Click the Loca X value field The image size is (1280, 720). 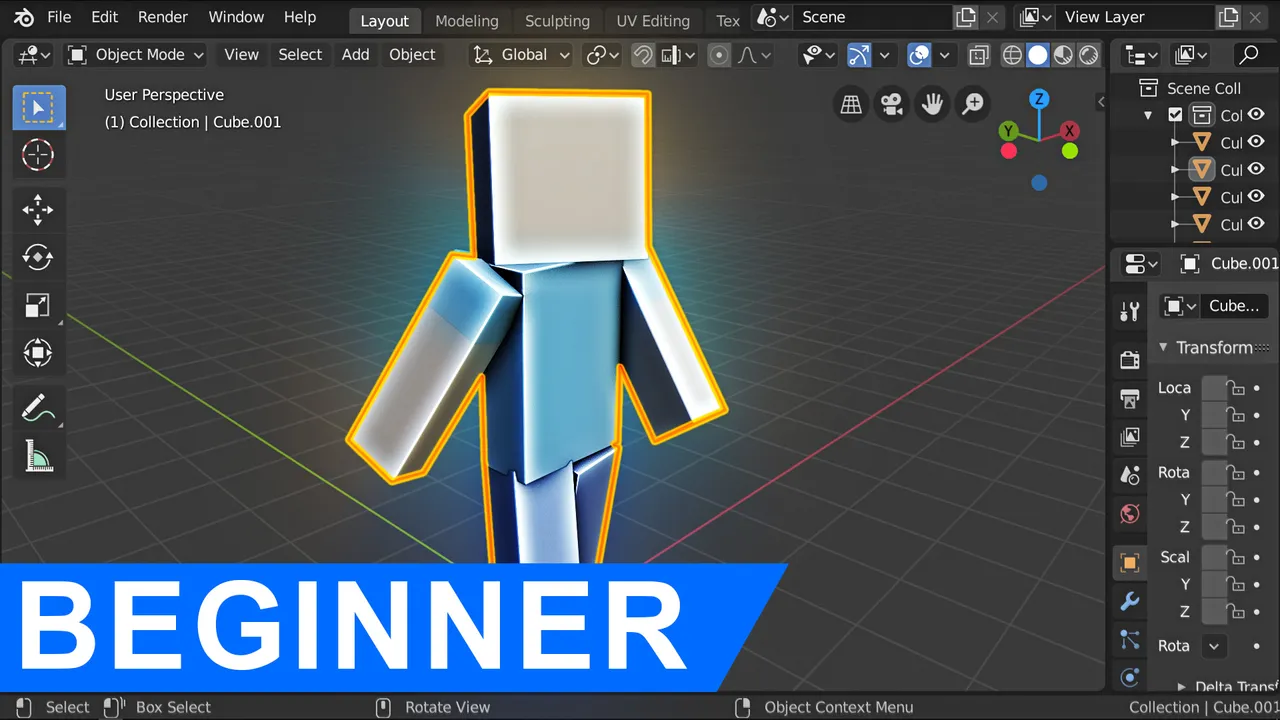[1214, 388]
